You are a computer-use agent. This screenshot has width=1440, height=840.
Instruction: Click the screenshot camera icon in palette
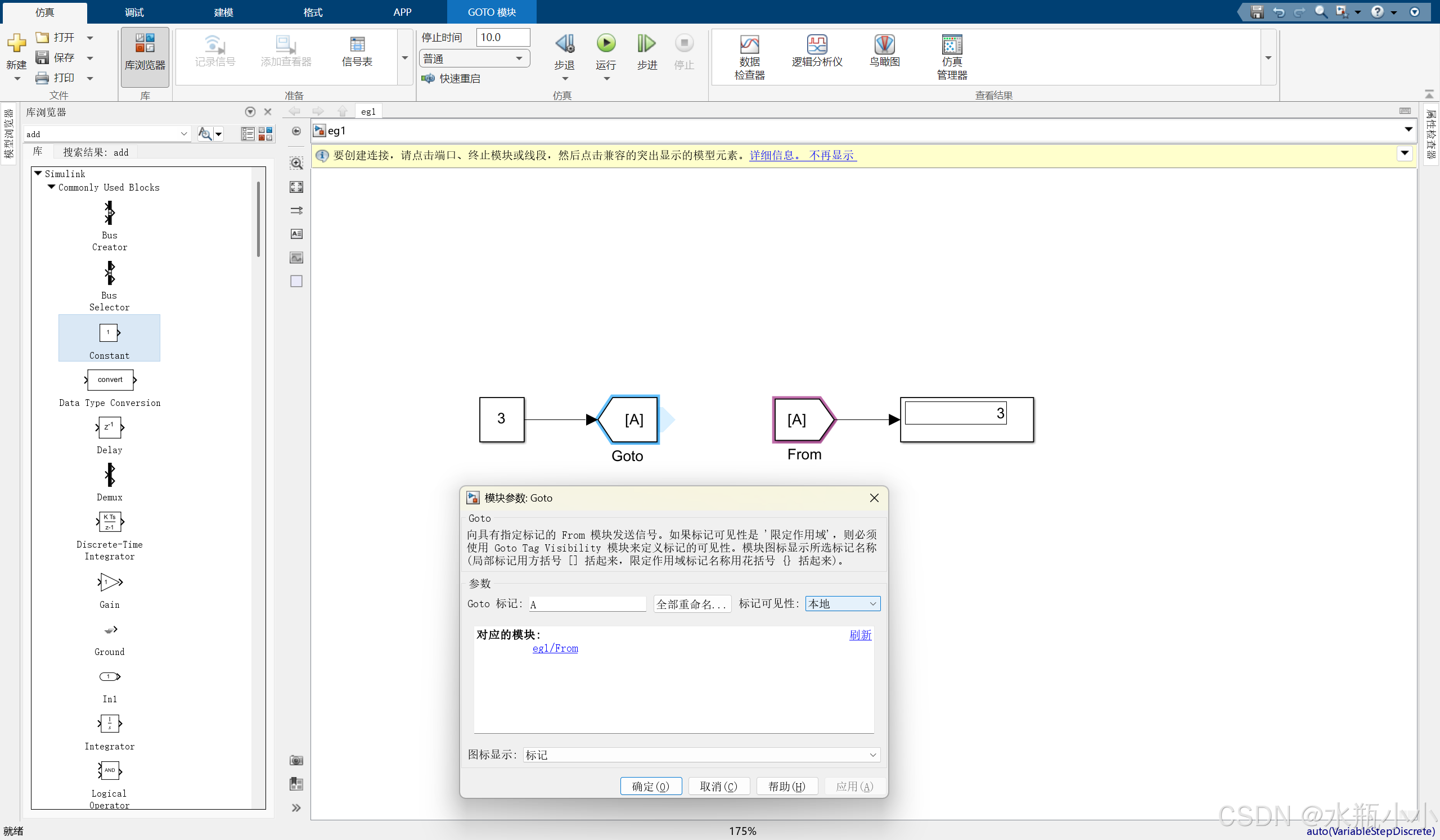coord(296,760)
